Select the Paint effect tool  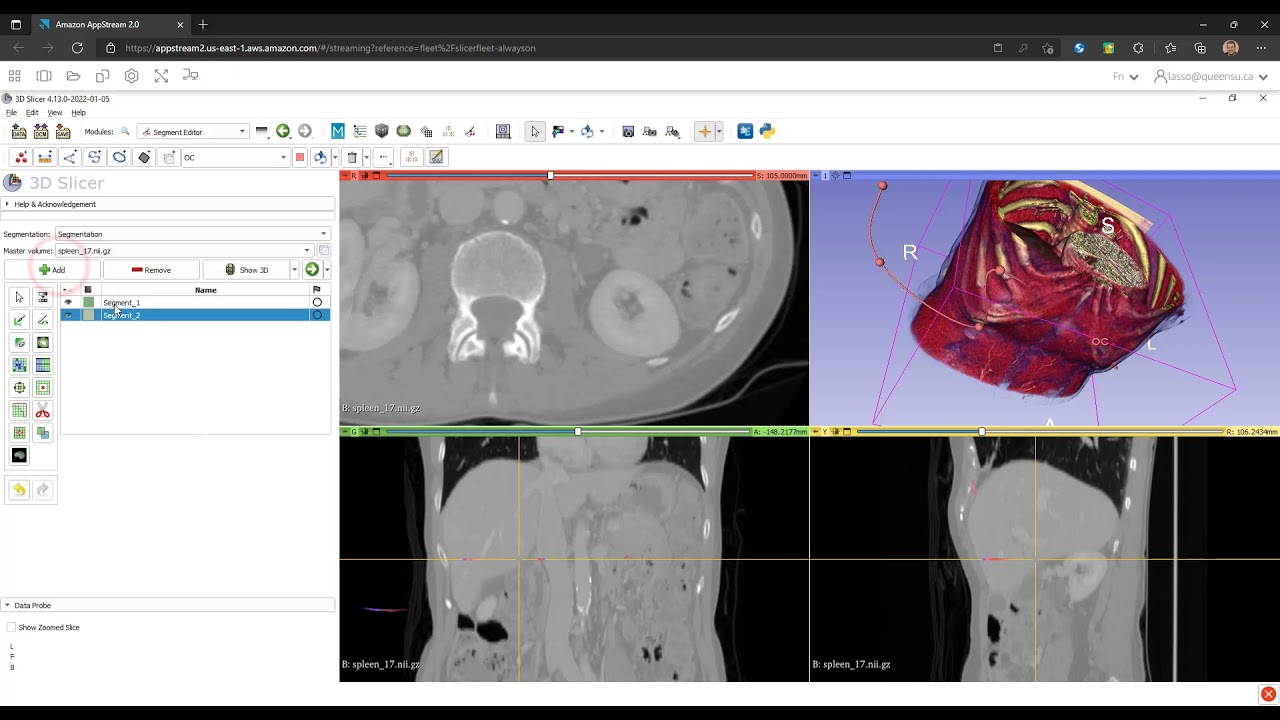(x=19, y=320)
